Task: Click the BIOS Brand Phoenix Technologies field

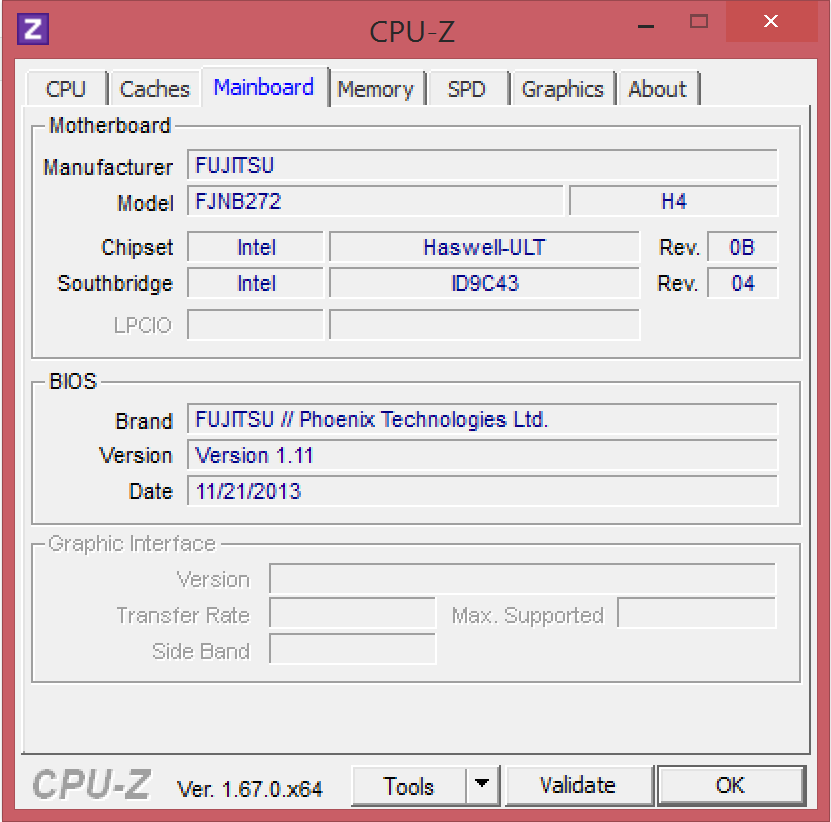Action: point(482,420)
